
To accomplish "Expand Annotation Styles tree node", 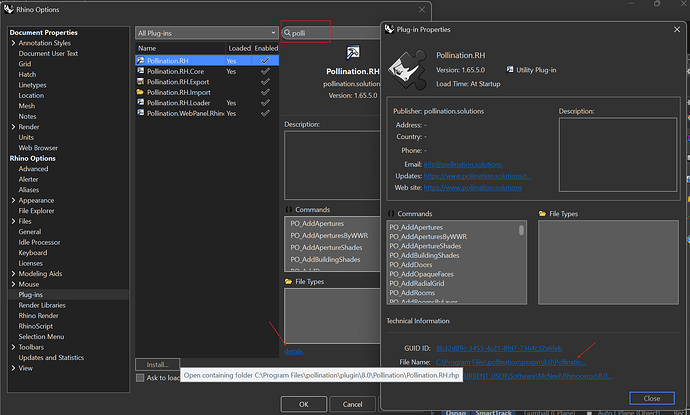I will 13,43.
